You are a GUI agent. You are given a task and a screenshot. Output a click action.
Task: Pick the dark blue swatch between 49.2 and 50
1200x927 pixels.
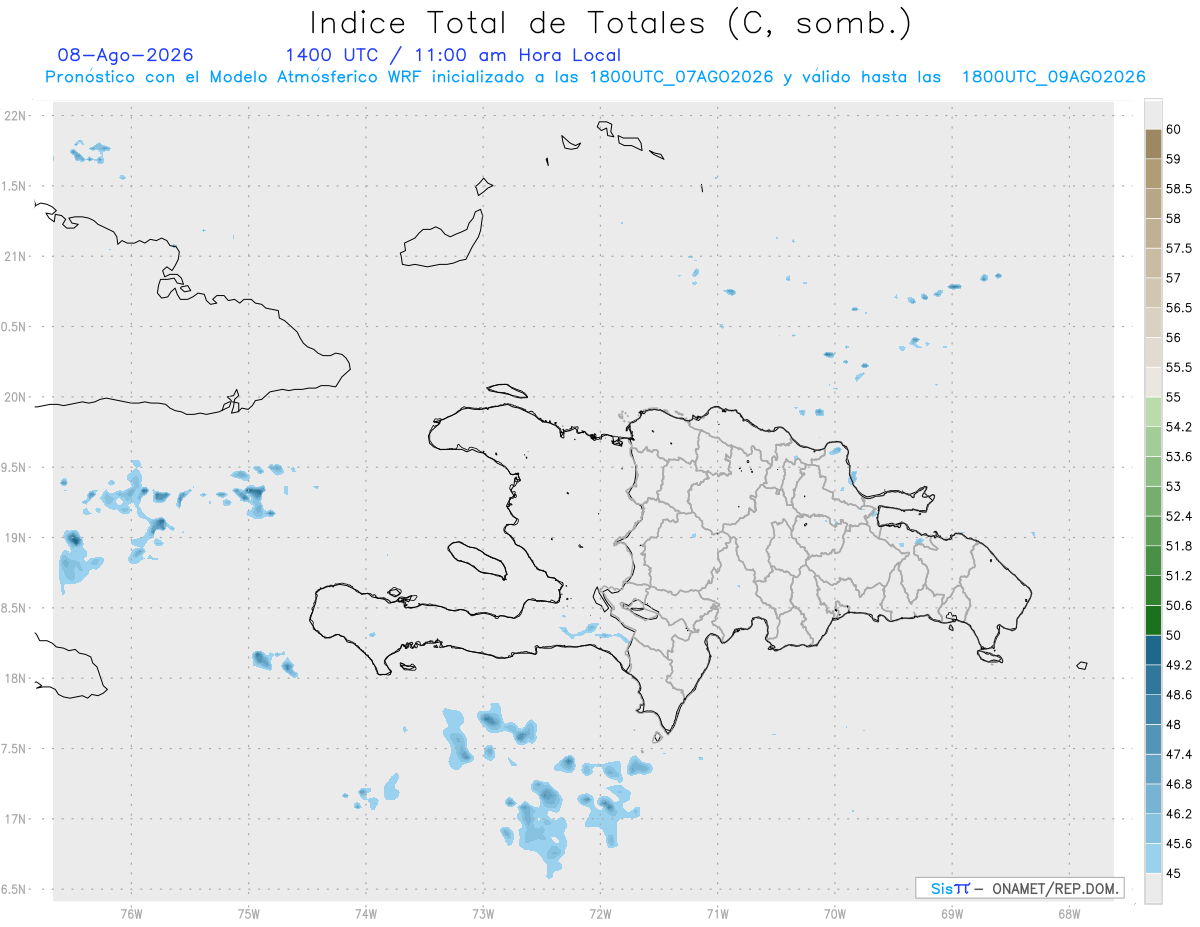click(1153, 650)
